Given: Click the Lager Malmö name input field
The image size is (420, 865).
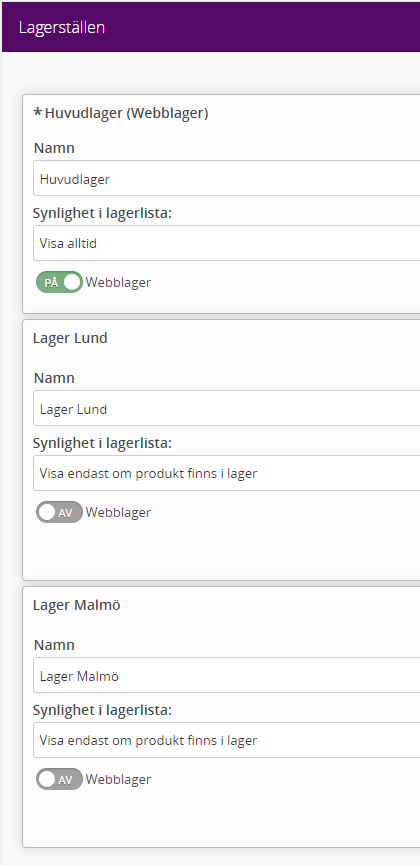Looking at the screenshot, I should (x=226, y=675).
